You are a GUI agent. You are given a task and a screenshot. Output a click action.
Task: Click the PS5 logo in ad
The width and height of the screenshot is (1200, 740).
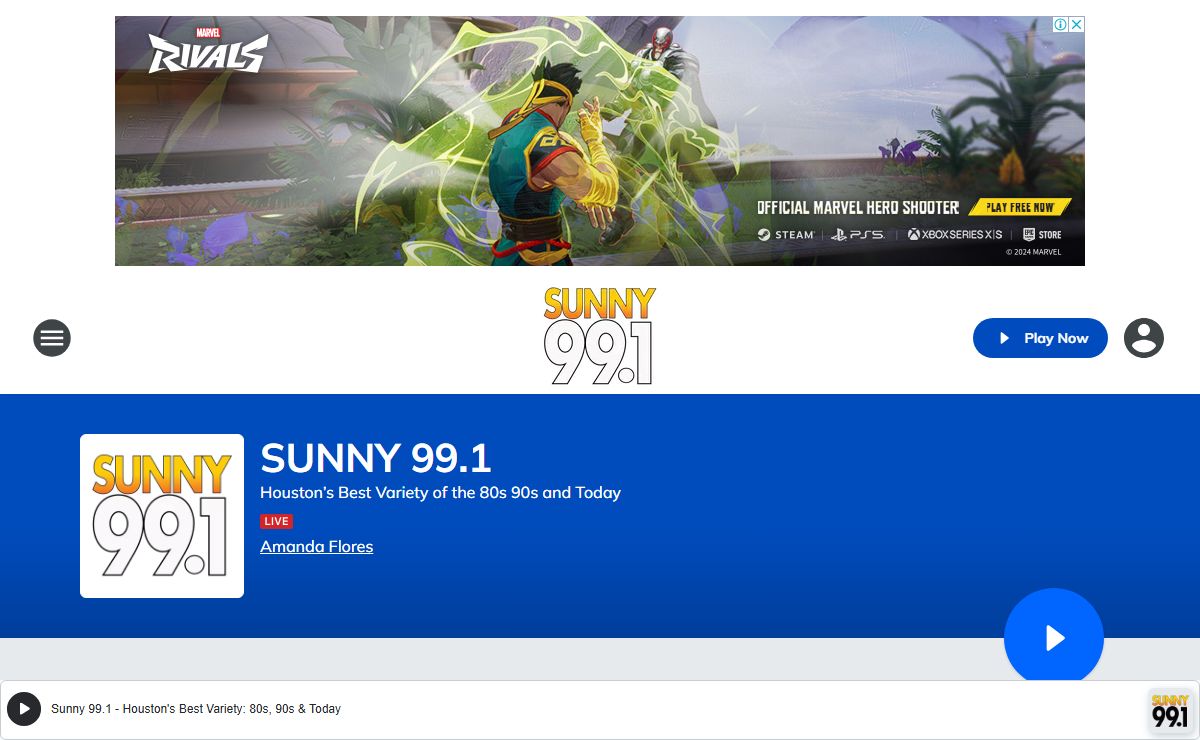[x=858, y=235]
